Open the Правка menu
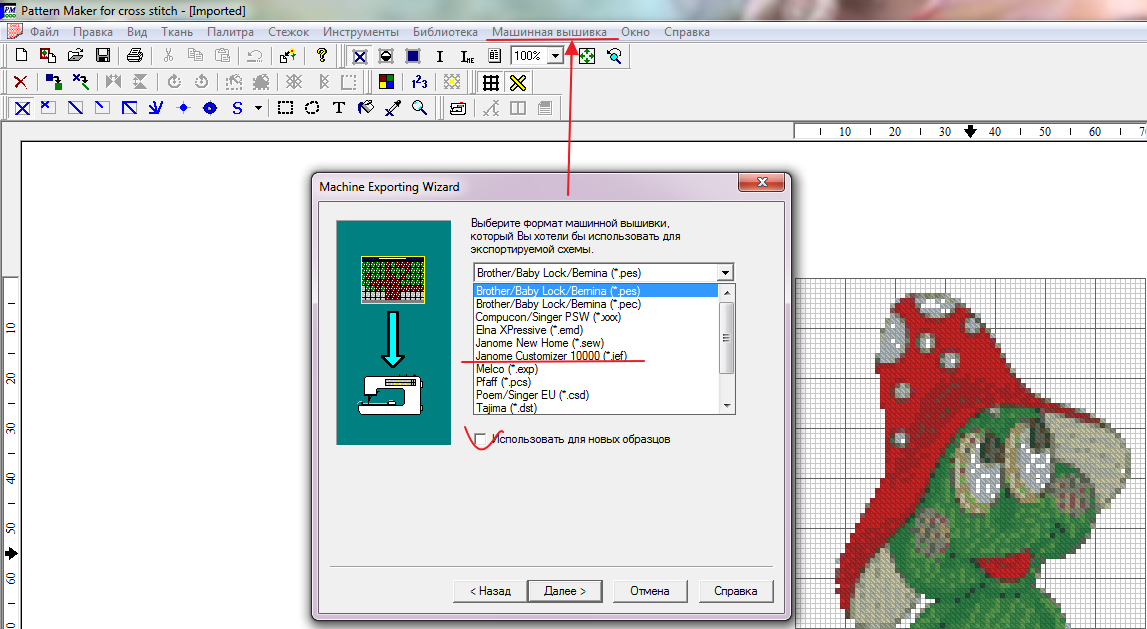 [x=93, y=31]
